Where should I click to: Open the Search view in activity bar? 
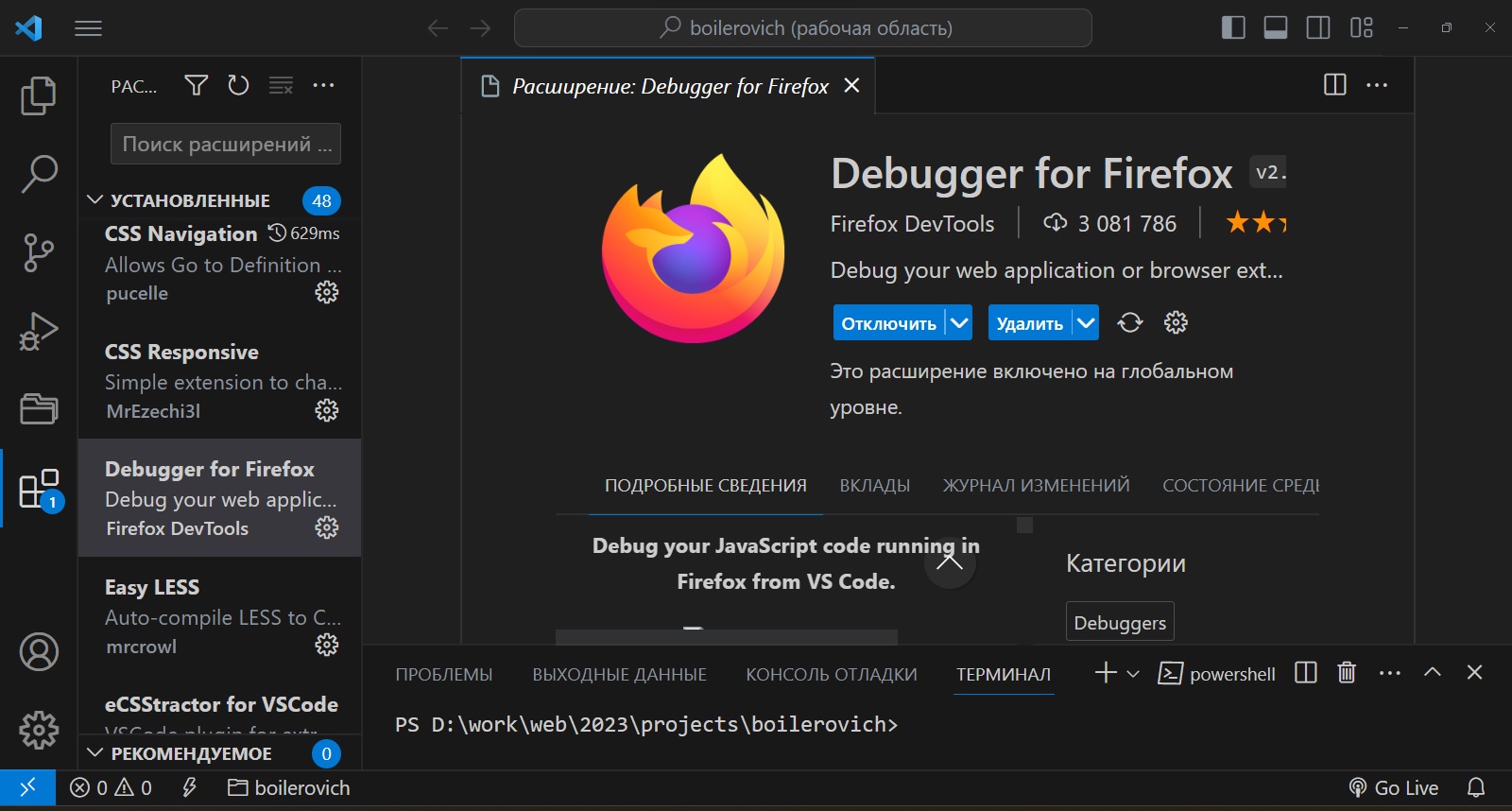(39, 174)
